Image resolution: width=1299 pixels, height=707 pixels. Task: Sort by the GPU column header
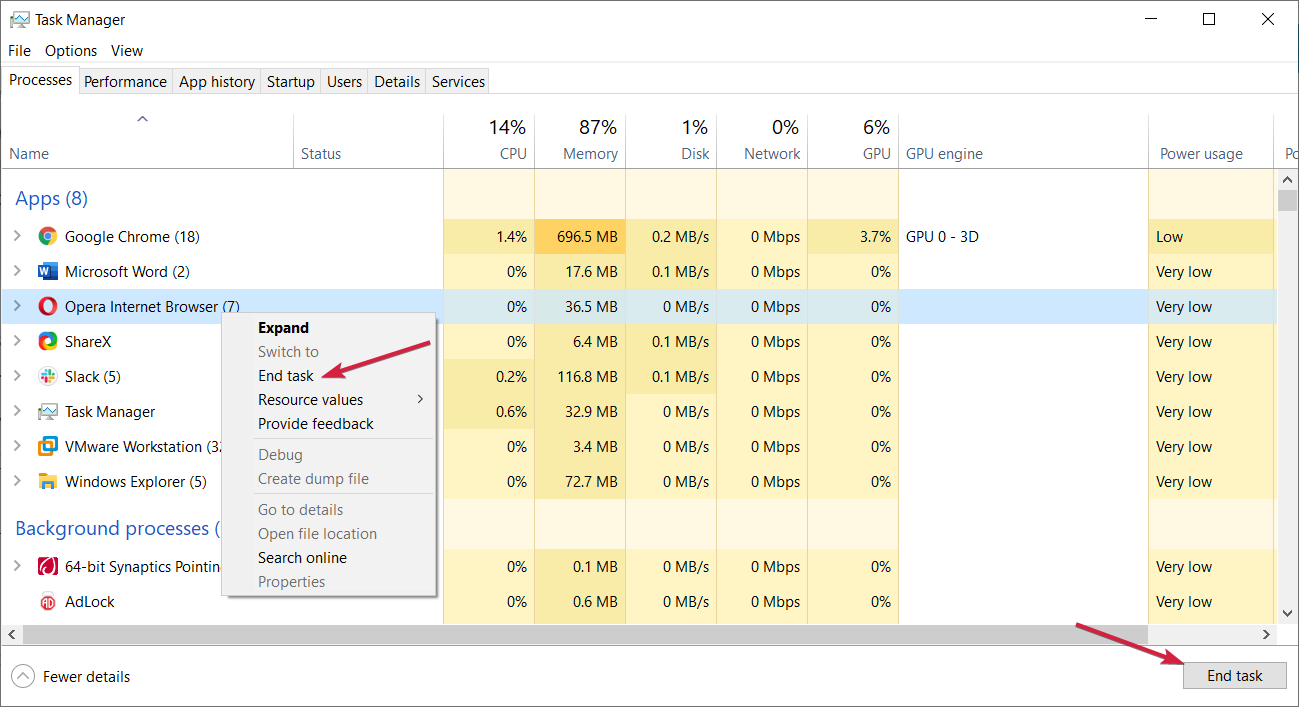853,141
